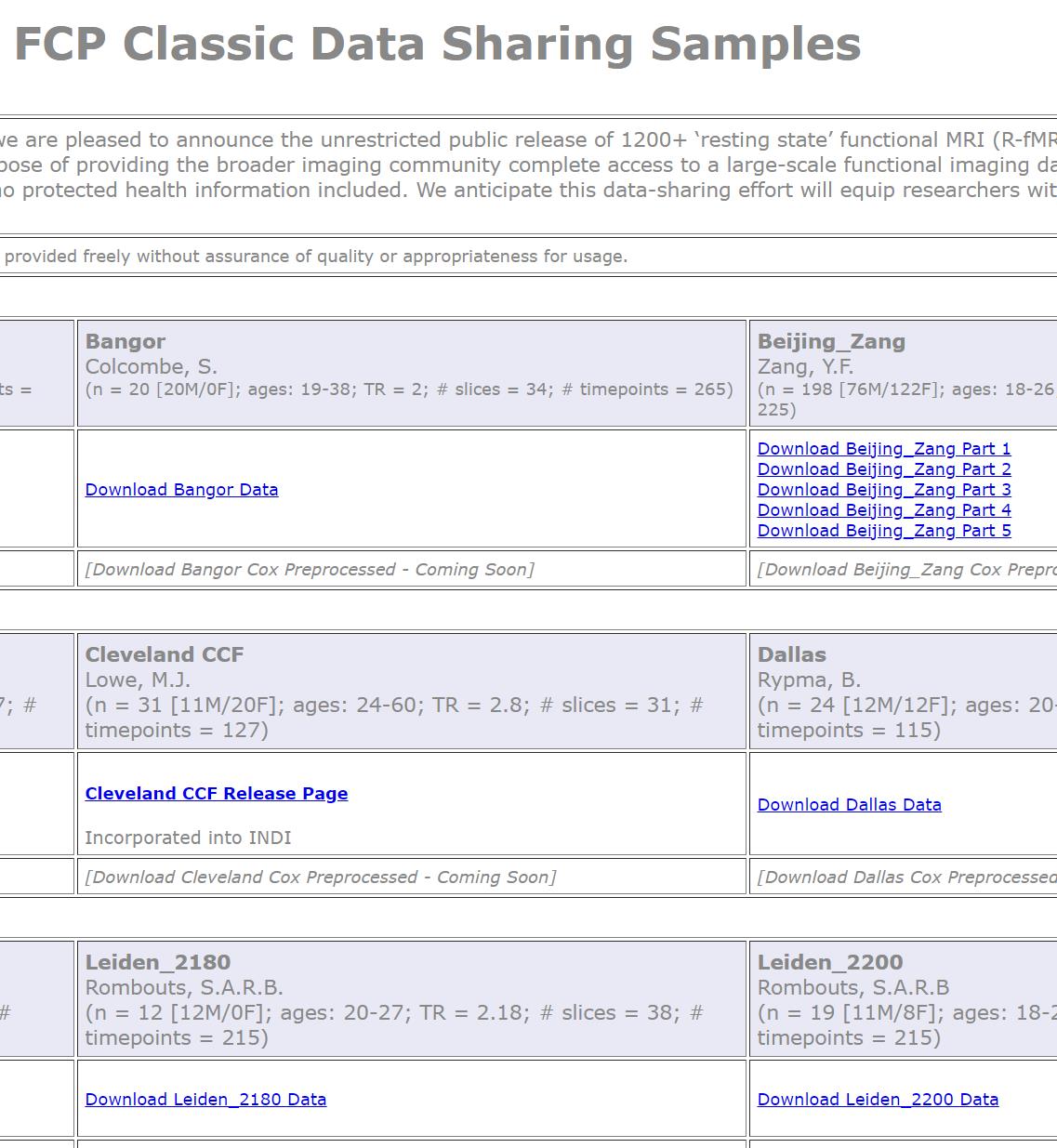This screenshot has height=1148, width=1057.
Task: Open the Cleveland CCF Release Page
Action: point(216,794)
